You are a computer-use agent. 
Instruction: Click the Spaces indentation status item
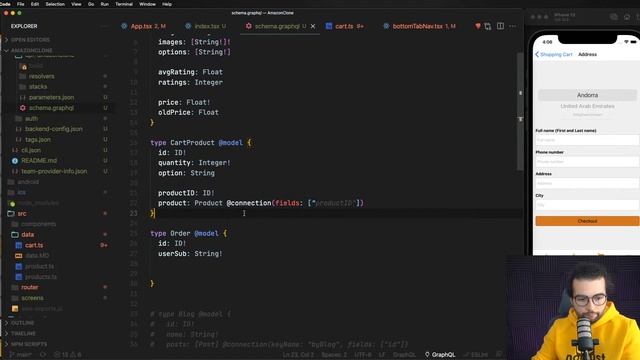pyautogui.click(x=334, y=355)
